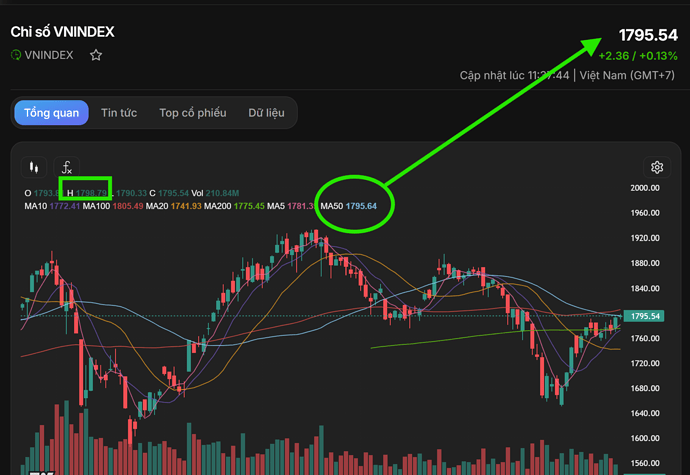Switch to the Tin tức tab
690x475 pixels.
click(119, 113)
